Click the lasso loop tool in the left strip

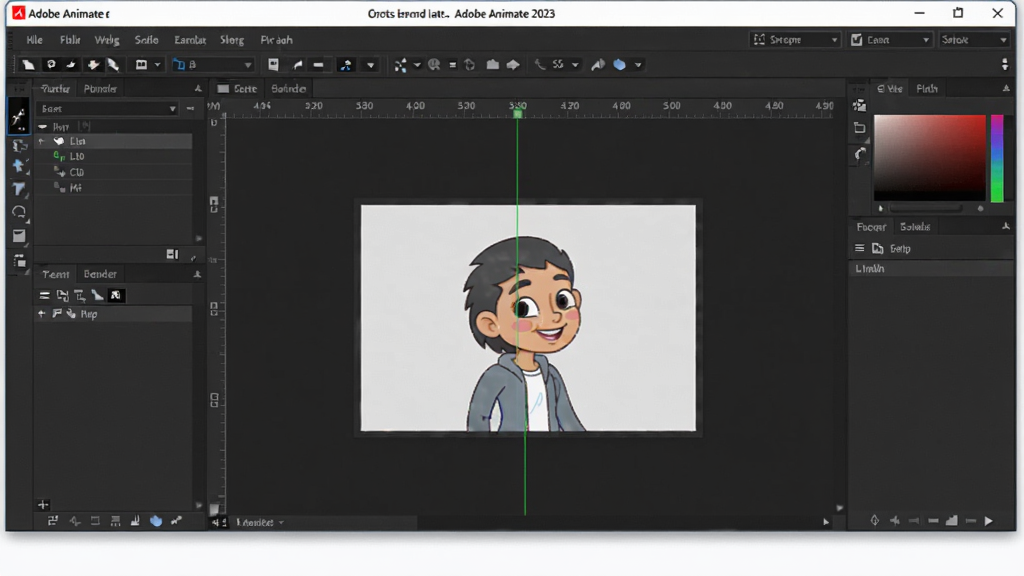coord(18,212)
